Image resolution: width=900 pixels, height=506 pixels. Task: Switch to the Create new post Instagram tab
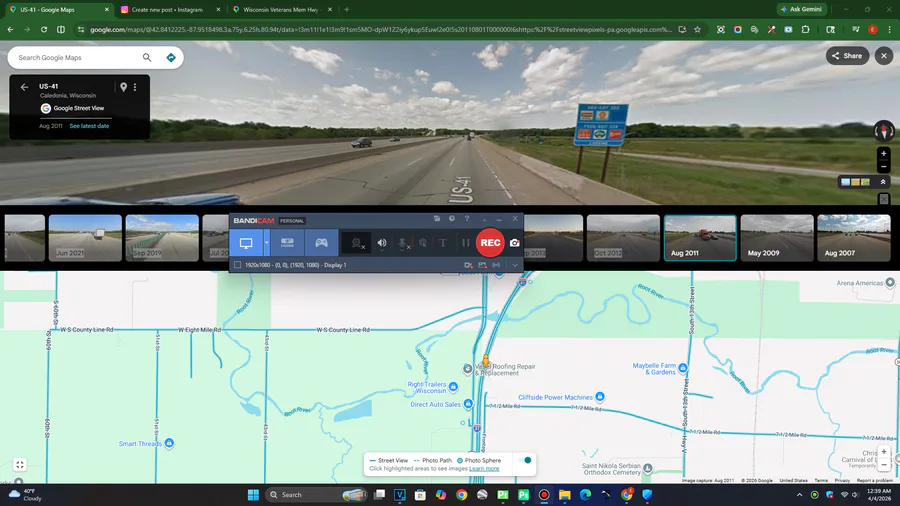coord(170,10)
